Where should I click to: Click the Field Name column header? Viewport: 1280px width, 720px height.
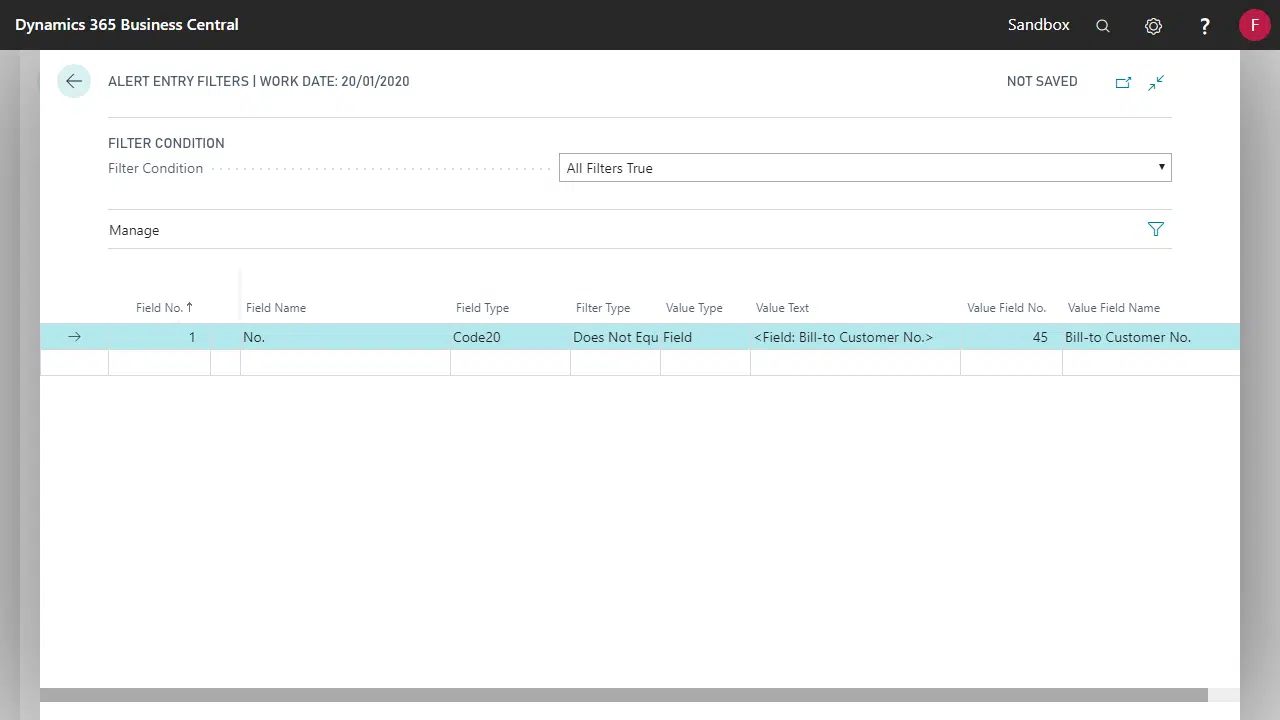pos(276,308)
